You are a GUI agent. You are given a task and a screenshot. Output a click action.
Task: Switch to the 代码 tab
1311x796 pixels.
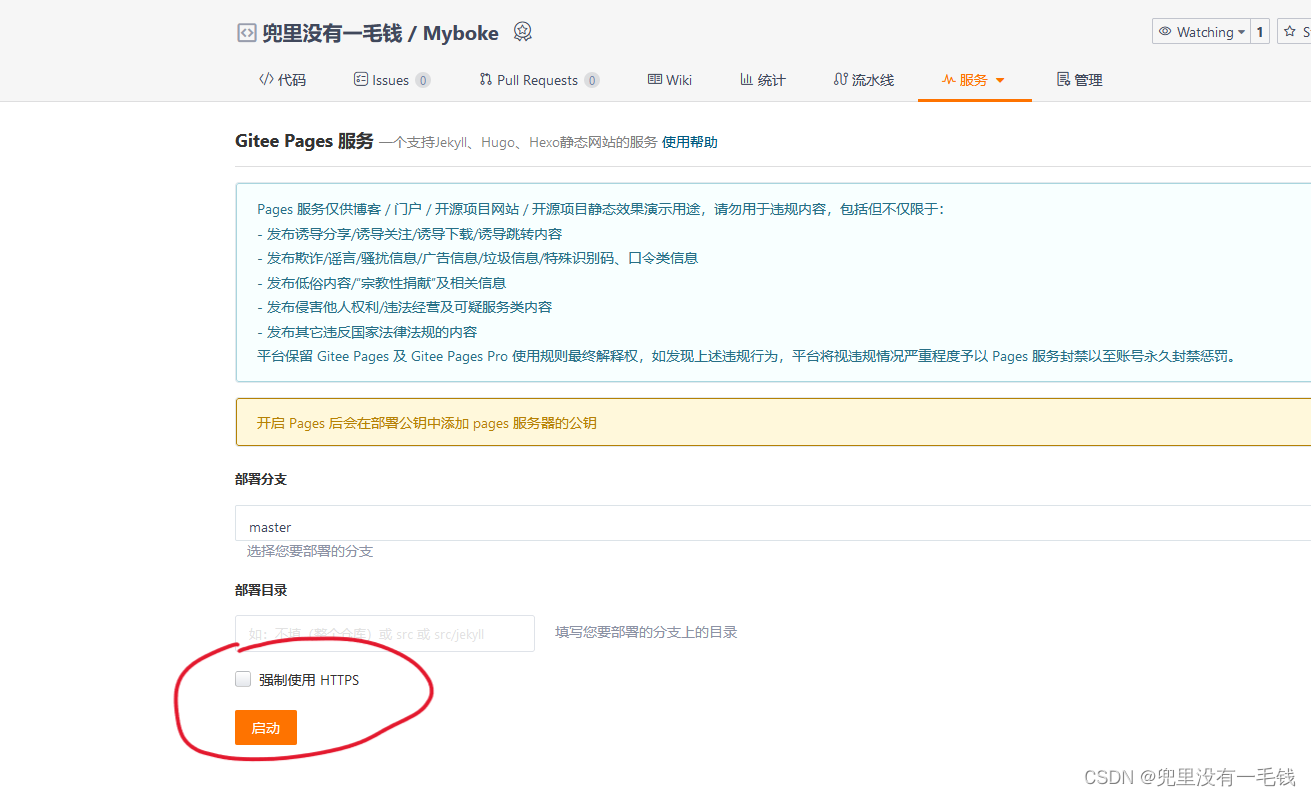(282, 80)
